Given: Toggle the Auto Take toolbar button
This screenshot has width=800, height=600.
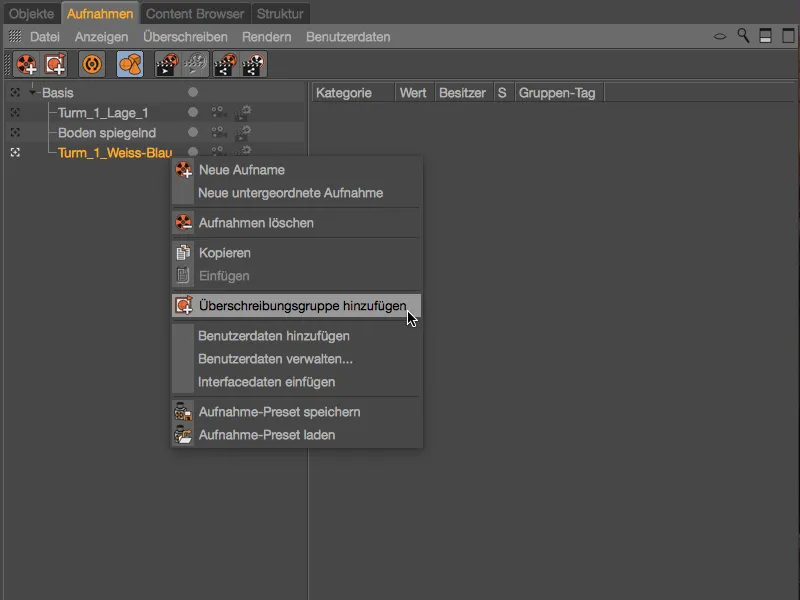Looking at the screenshot, I should [x=92, y=64].
